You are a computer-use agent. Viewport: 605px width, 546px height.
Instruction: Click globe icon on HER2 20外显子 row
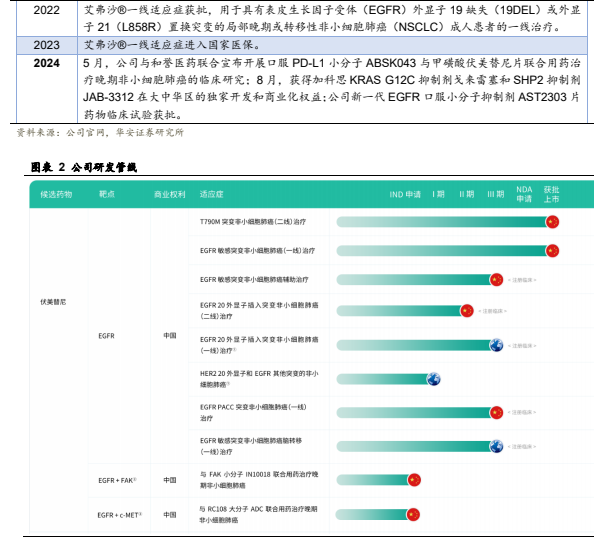tap(434, 379)
